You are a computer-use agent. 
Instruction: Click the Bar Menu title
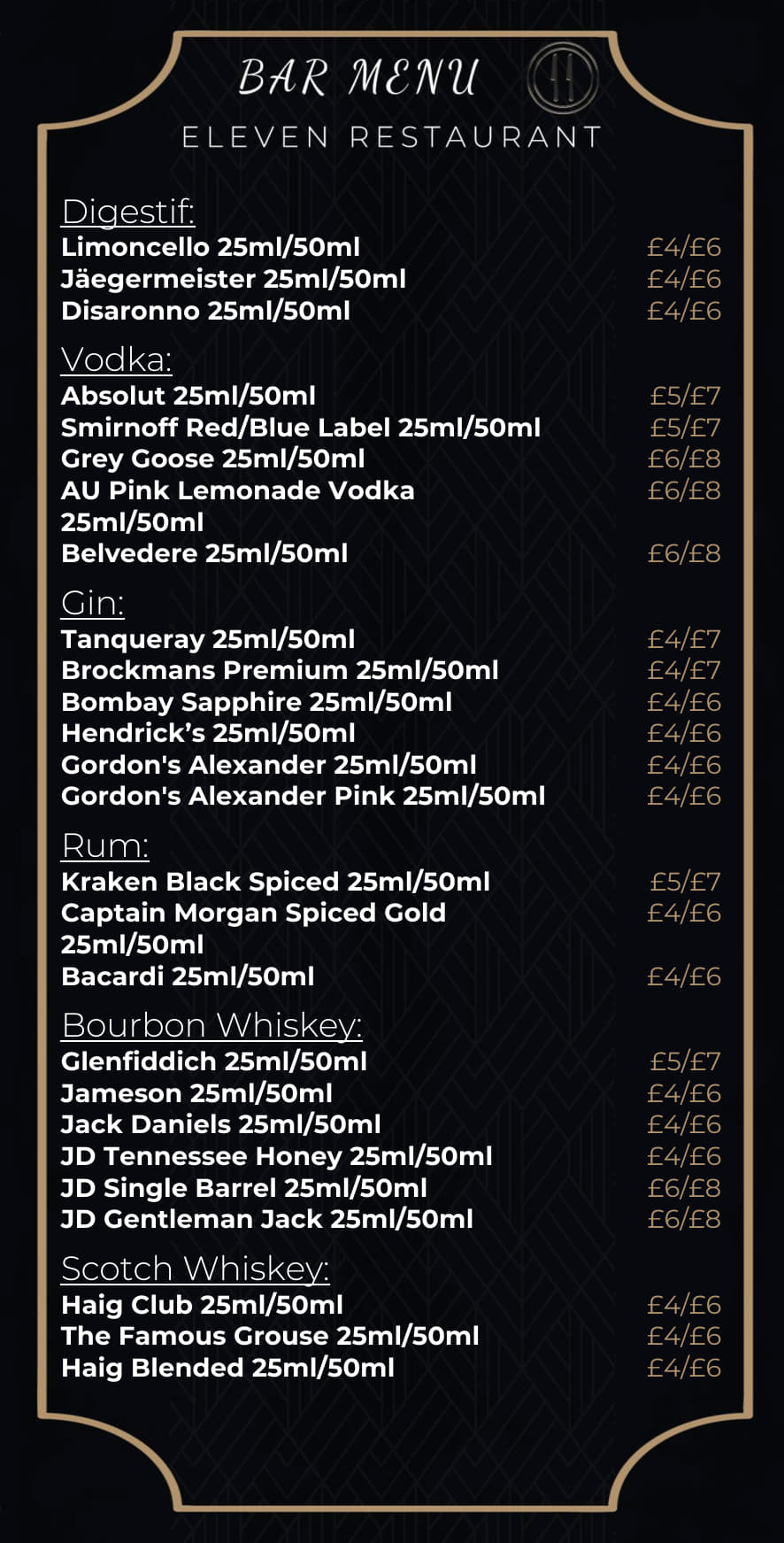coord(358,78)
